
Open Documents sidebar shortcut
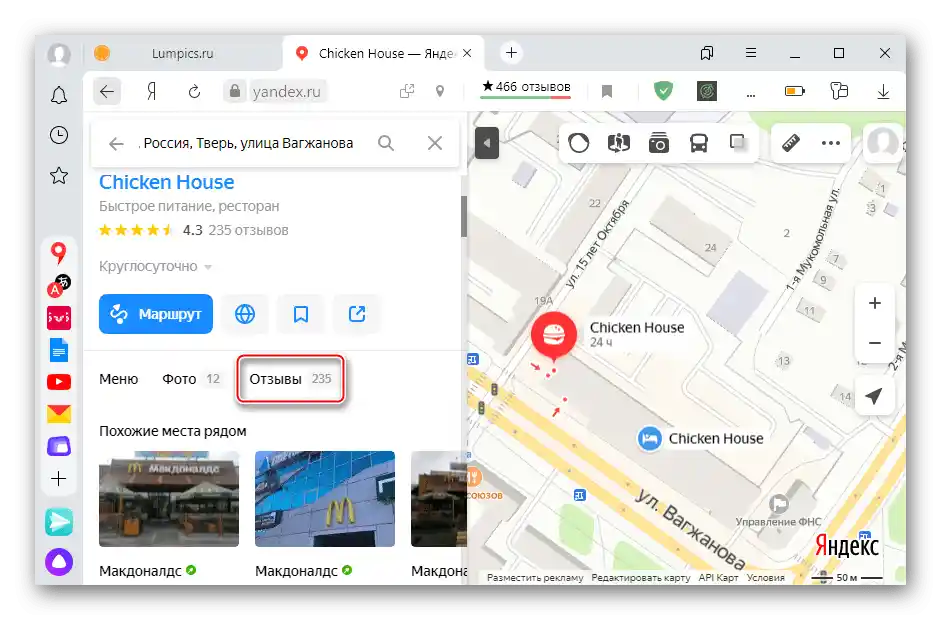pos(59,350)
